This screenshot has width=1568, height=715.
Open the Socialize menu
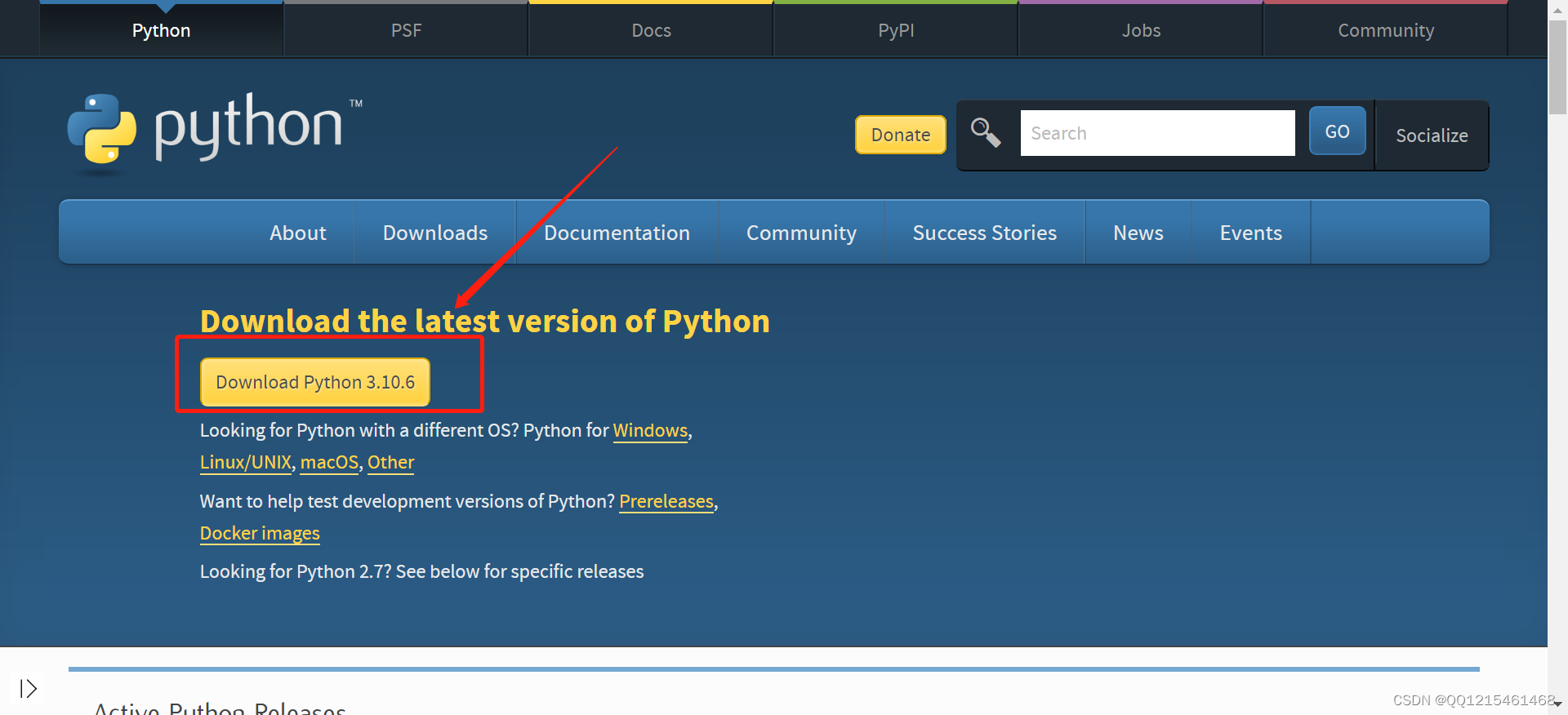coord(1432,135)
